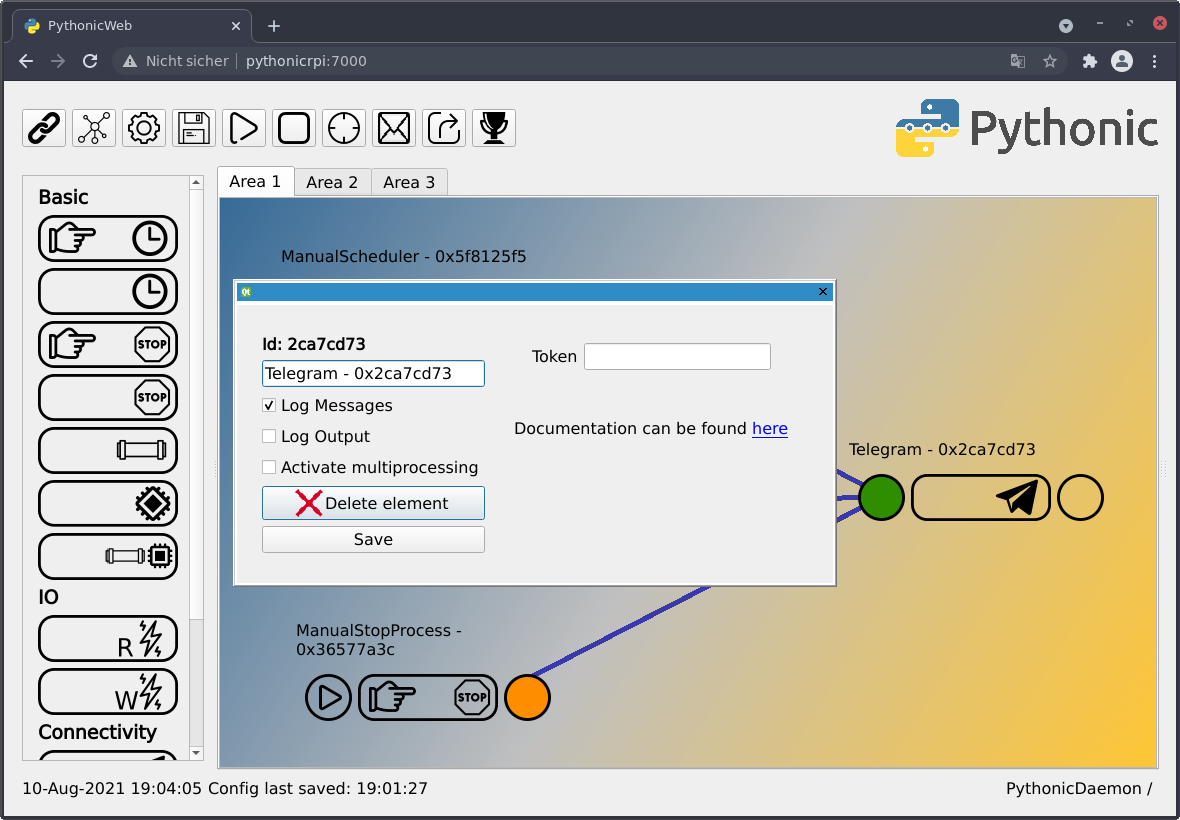Open the Telegram documentation via the here link
Viewport: 1180px width, 820px height.
coord(769,428)
